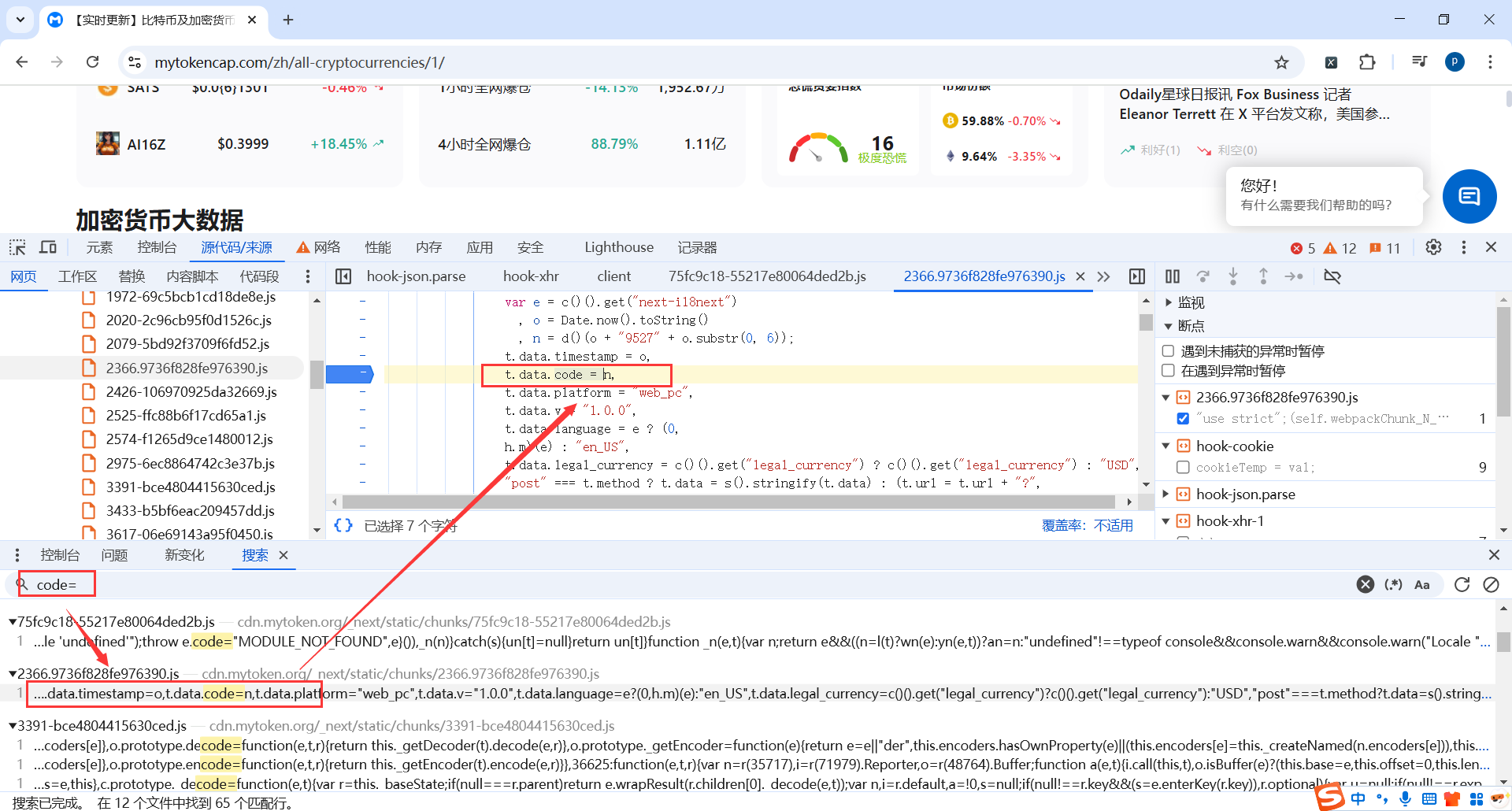Collapse 2366.9736f828fe976390.js breakpoint group
1512x811 pixels.
tap(1166, 398)
